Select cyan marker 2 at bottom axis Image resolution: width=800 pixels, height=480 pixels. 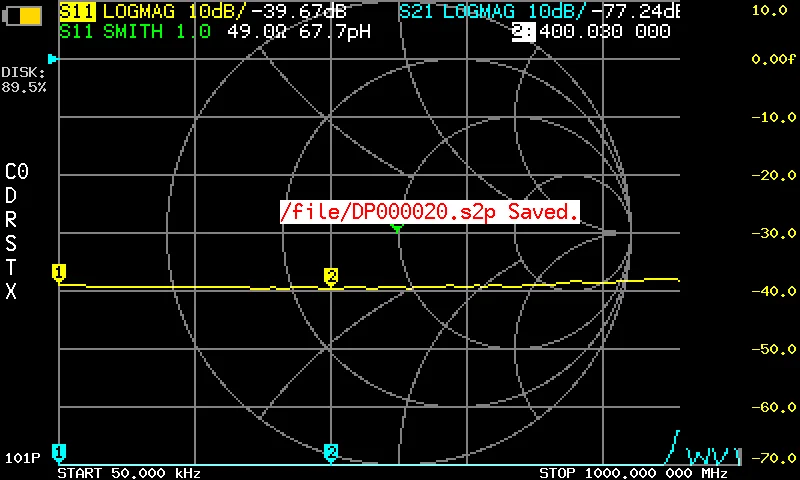click(x=331, y=453)
